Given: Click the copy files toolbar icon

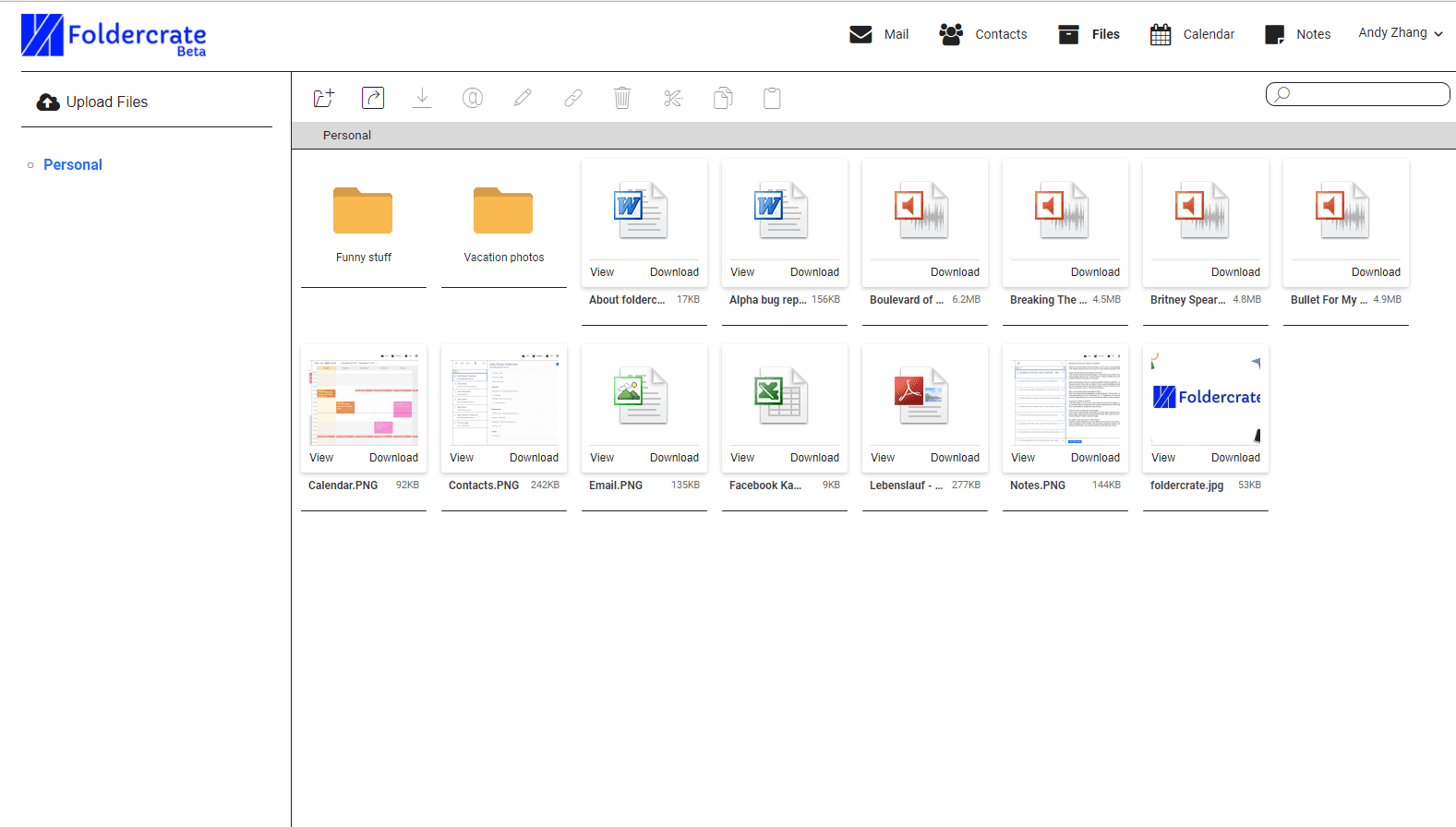Looking at the screenshot, I should coord(723,98).
